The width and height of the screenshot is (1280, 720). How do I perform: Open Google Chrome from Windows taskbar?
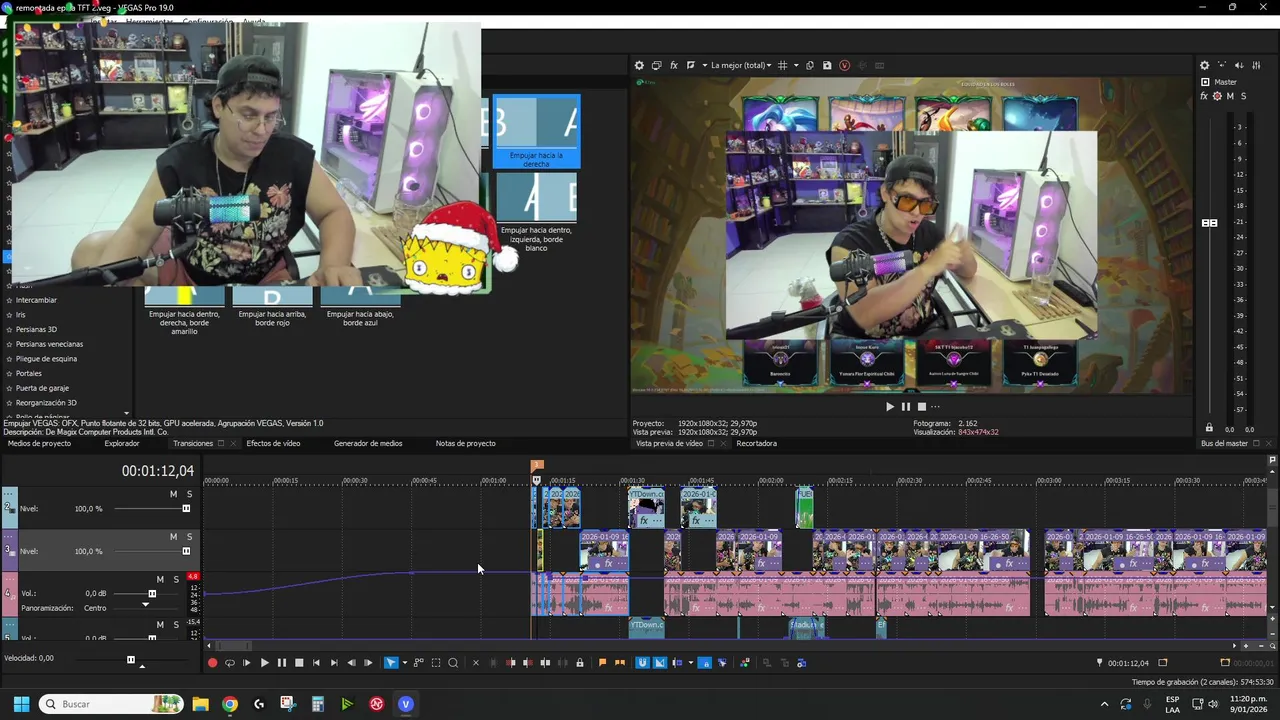[x=230, y=704]
